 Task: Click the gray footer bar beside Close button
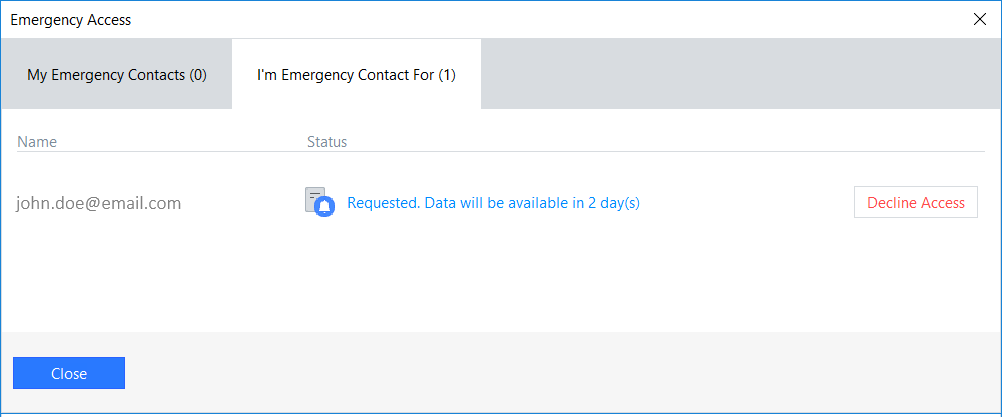point(562,373)
